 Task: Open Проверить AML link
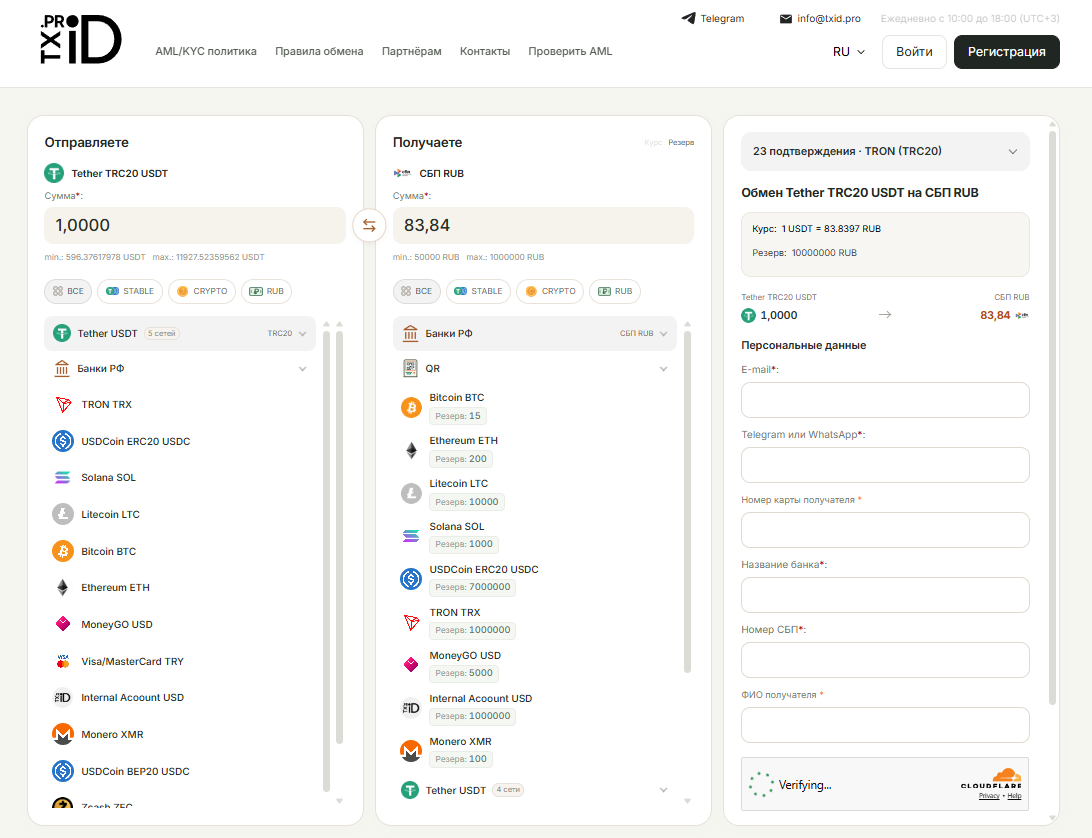point(570,52)
